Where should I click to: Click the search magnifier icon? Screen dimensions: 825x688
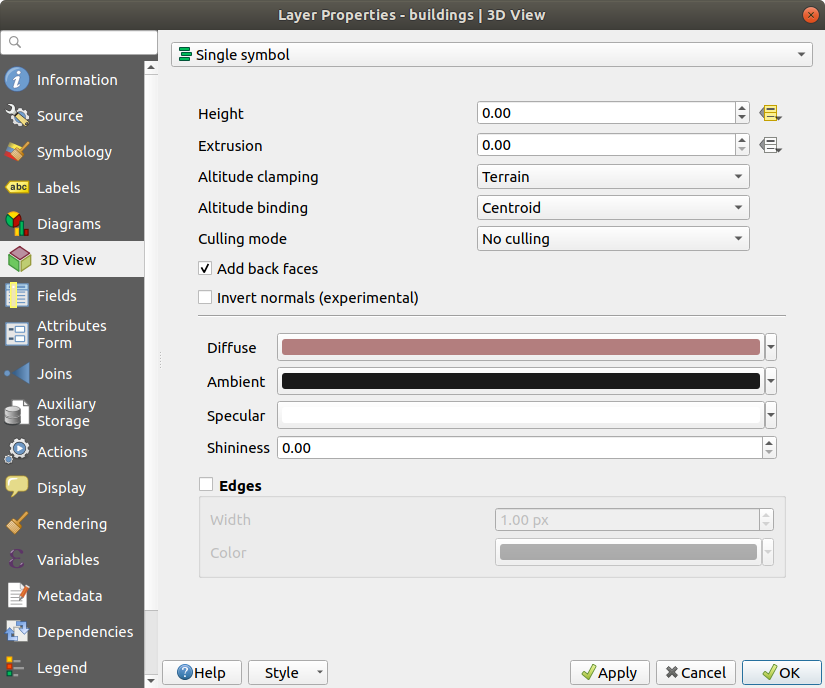click(15, 42)
